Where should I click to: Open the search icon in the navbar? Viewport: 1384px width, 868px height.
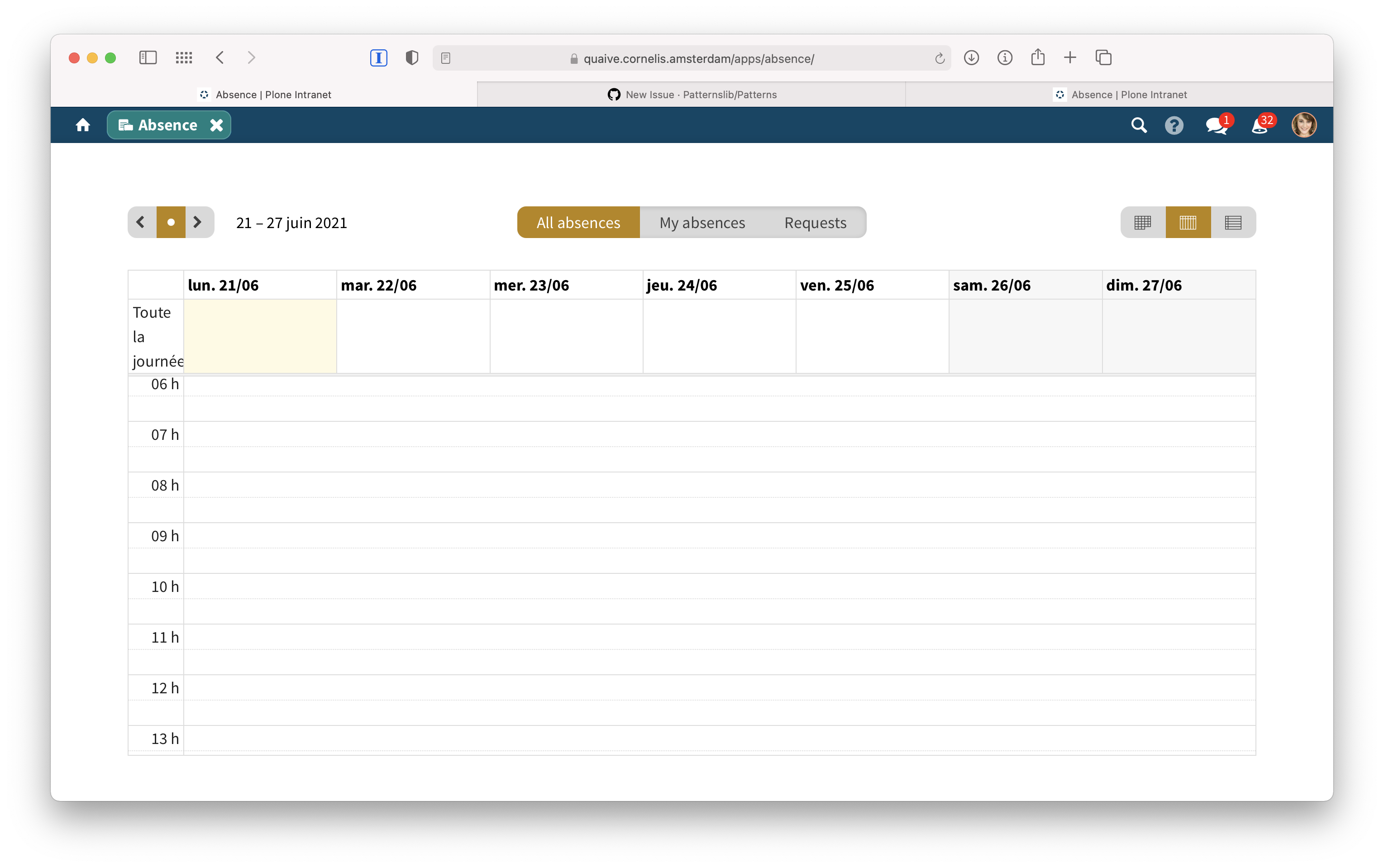[1140, 124]
